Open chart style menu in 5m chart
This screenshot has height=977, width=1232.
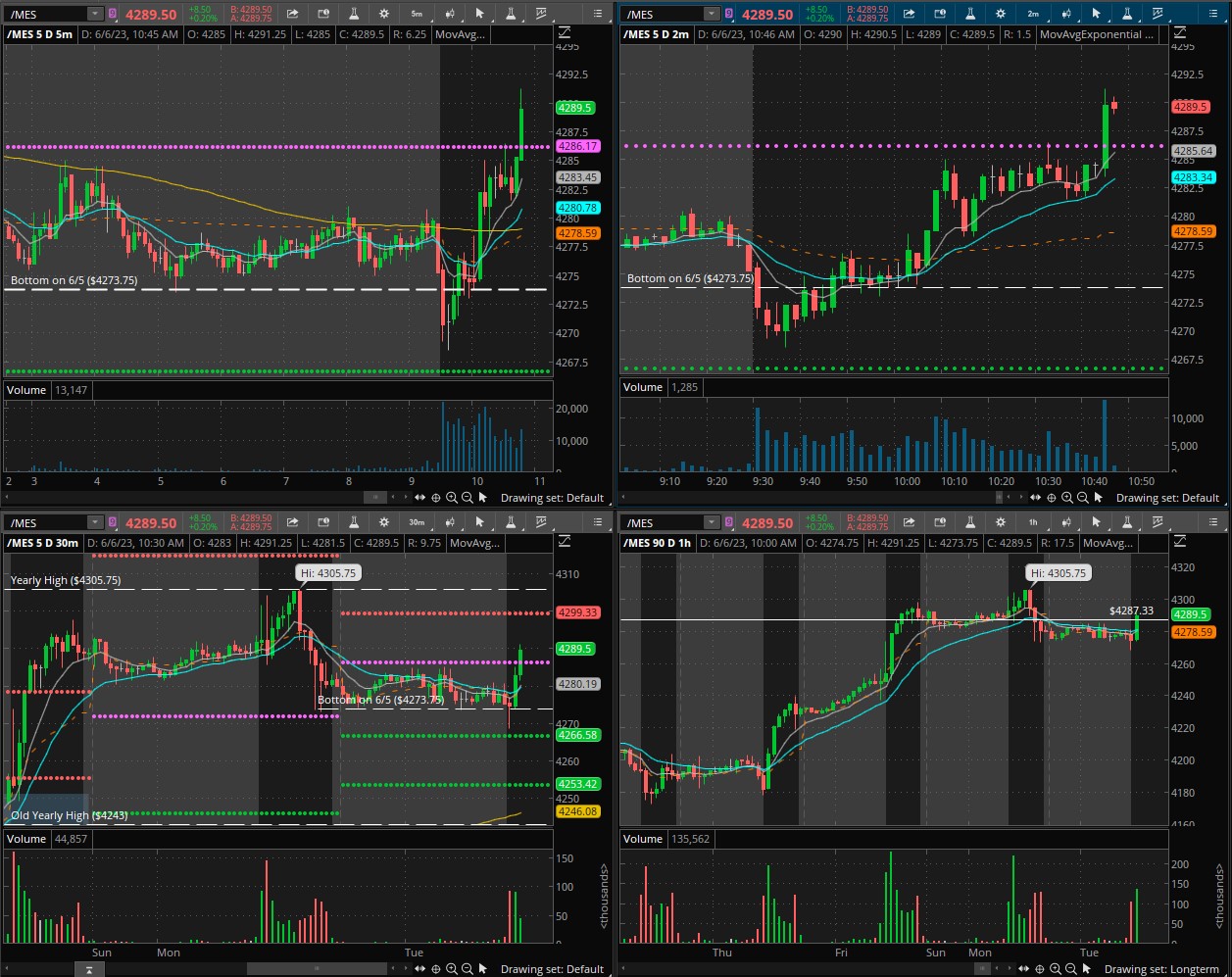(x=449, y=14)
